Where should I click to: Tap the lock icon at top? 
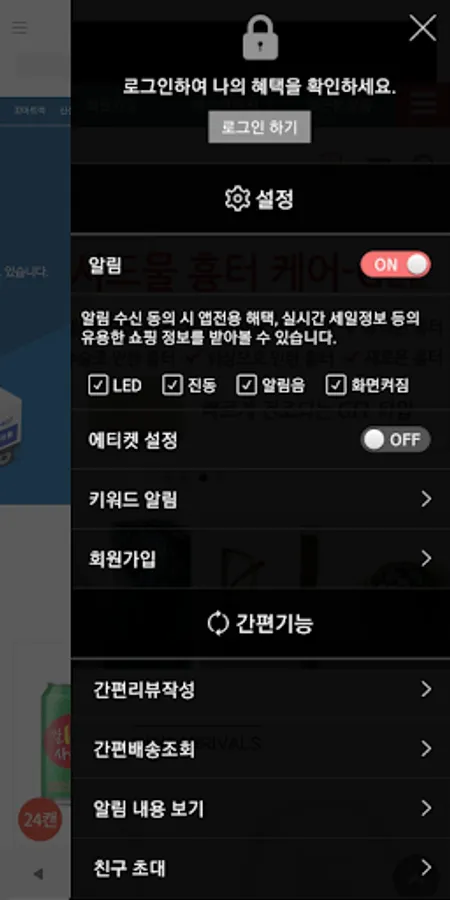(260, 37)
